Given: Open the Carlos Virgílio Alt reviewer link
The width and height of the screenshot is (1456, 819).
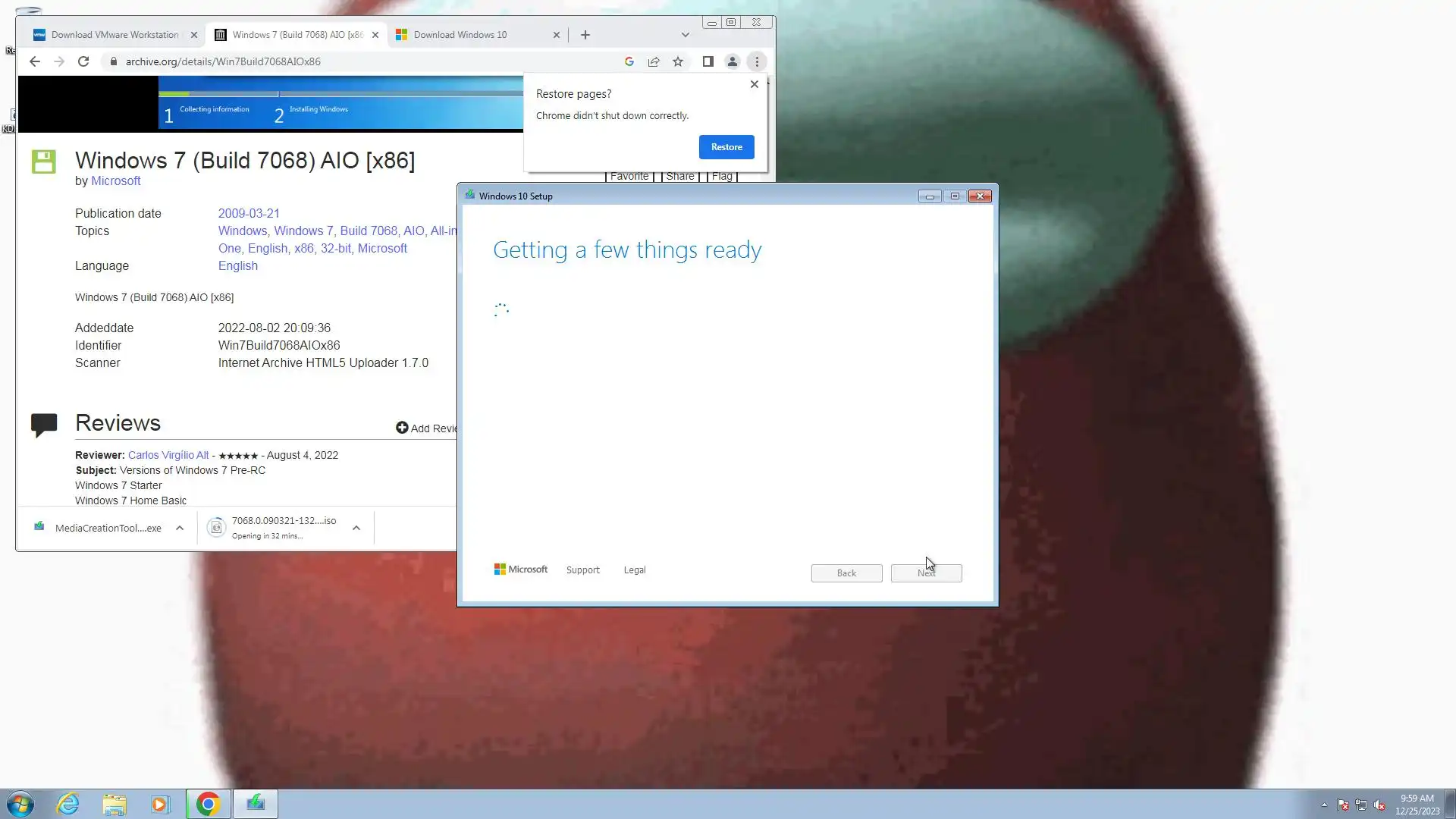Looking at the screenshot, I should pyautogui.click(x=168, y=455).
